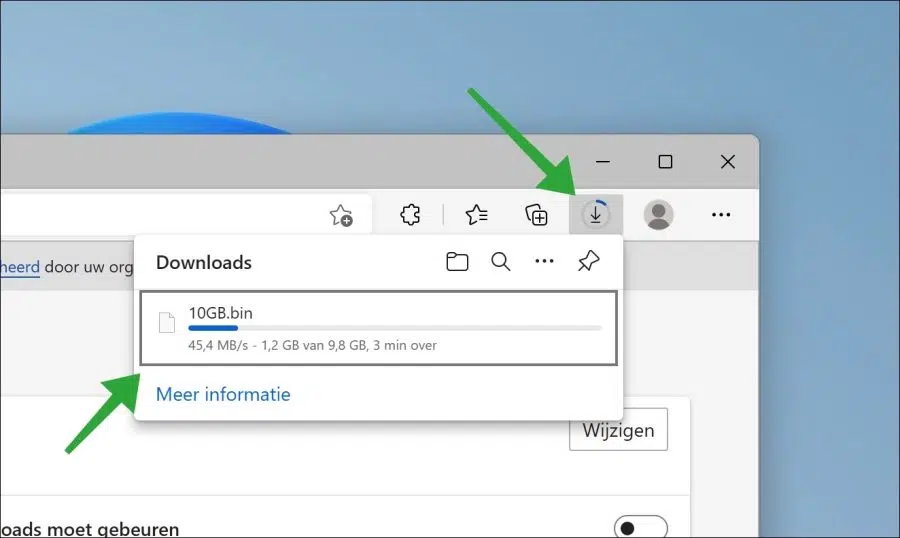The width and height of the screenshot is (900, 538).
Task: Click the Wijzigen button
Action: point(618,429)
